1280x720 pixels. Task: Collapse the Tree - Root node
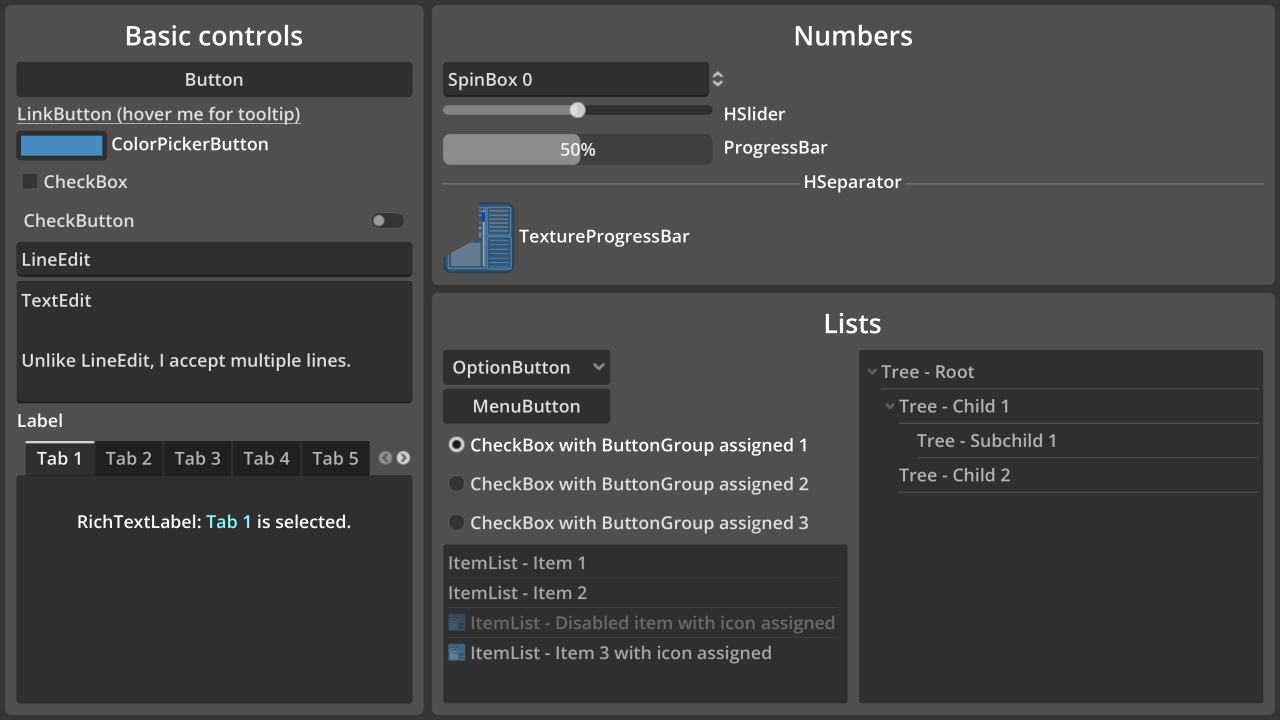[871, 372]
